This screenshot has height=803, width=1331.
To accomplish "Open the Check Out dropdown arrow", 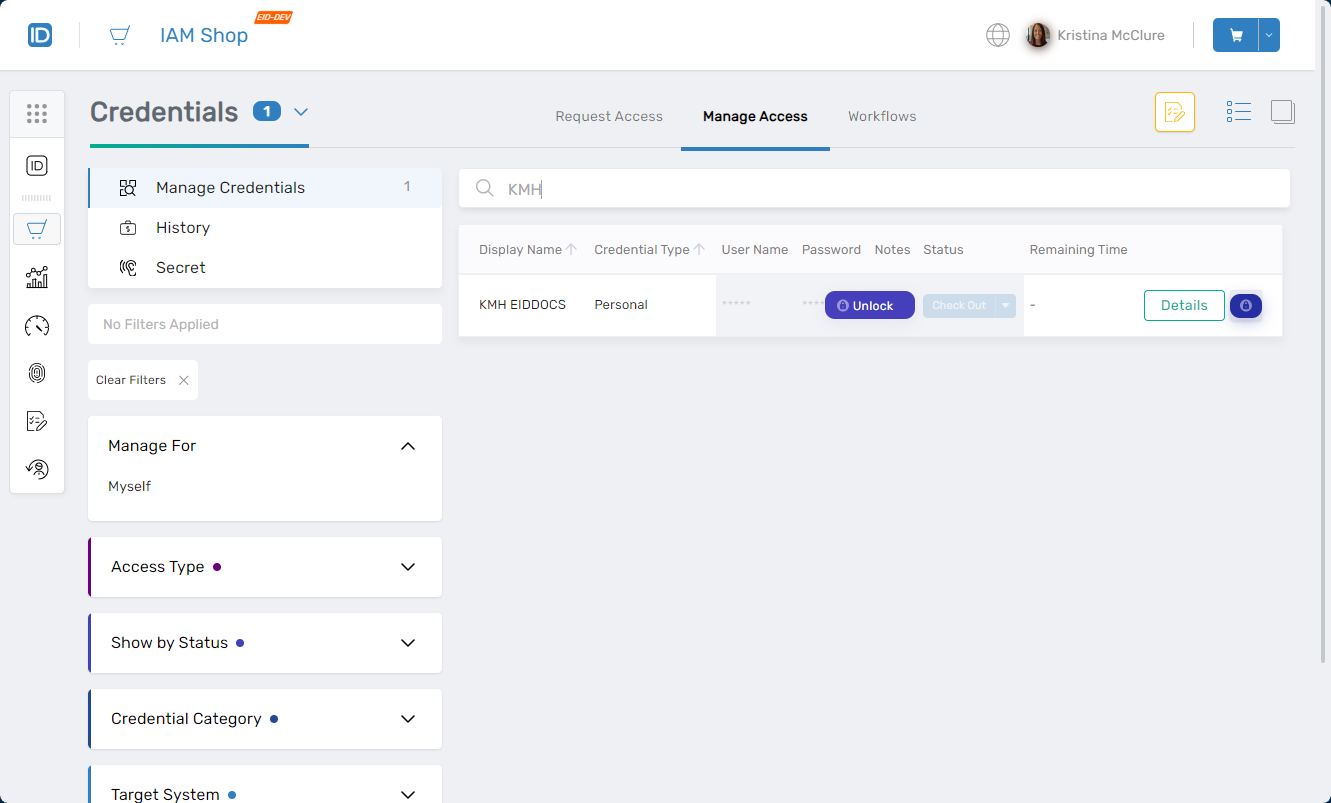I will click(x=1006, y=305).
